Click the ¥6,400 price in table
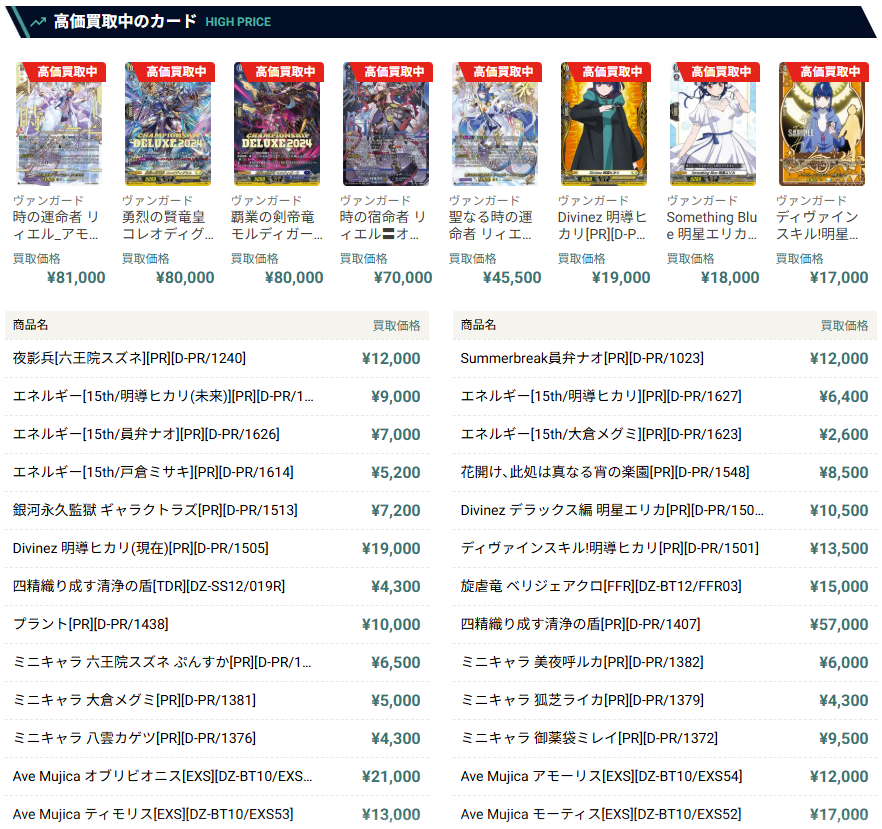Screen dimensions: 882x829 point(844,397)
